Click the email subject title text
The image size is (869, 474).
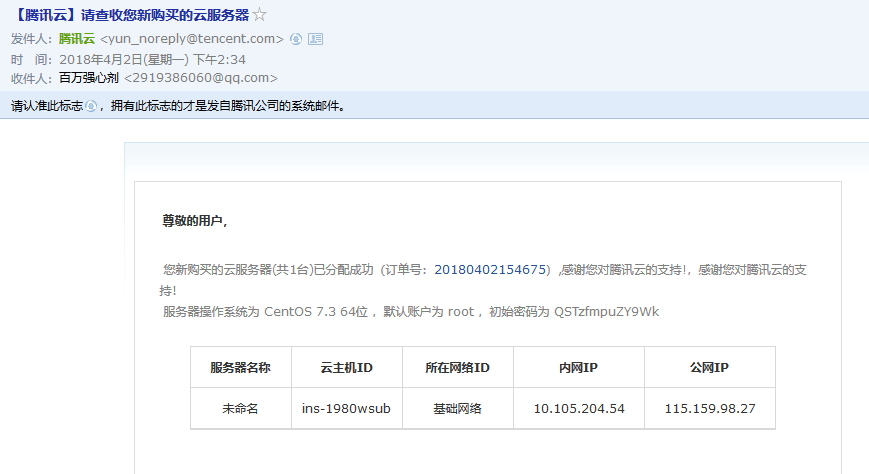(x=130, y=15)
